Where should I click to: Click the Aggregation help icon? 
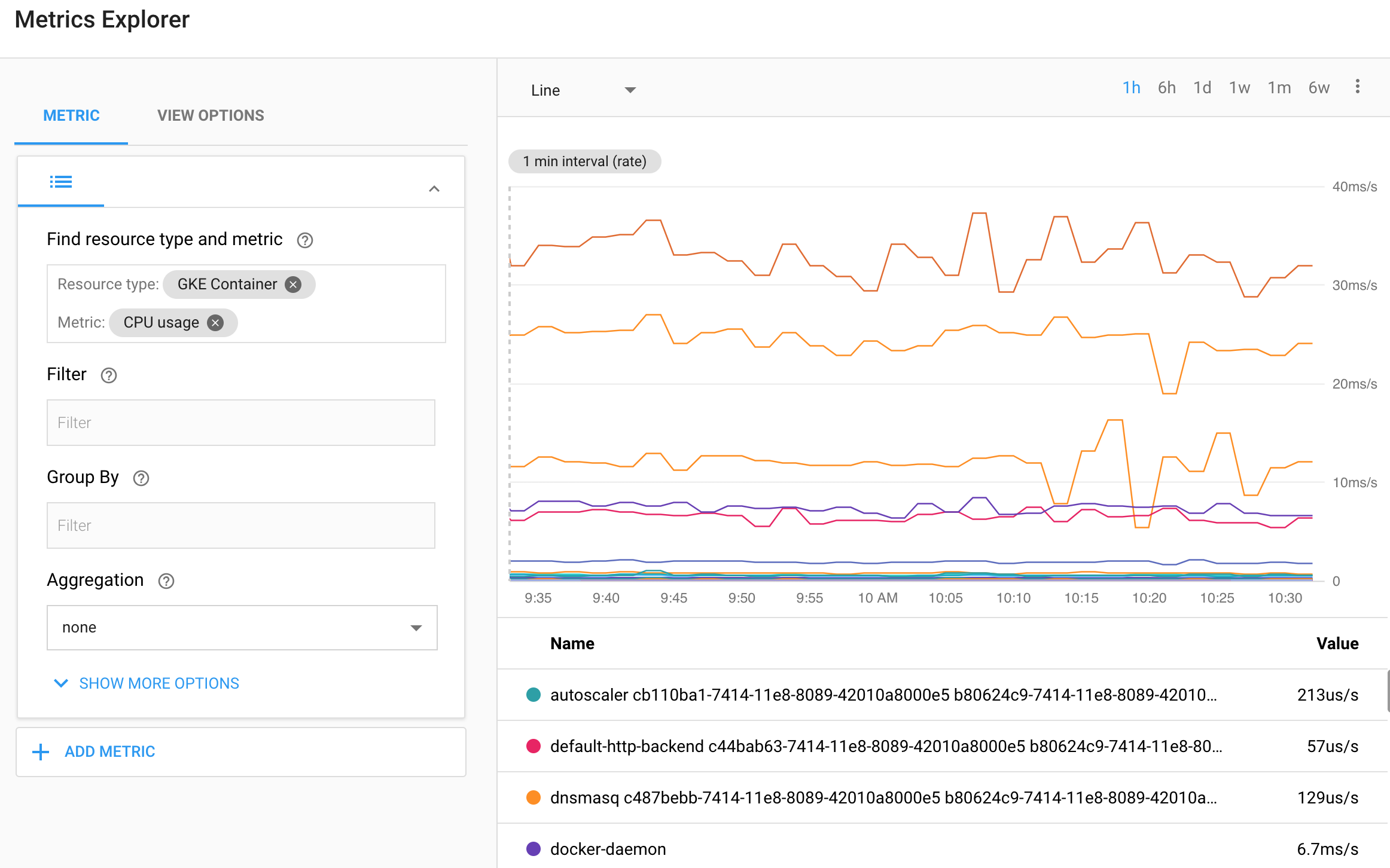coord(166,581)
